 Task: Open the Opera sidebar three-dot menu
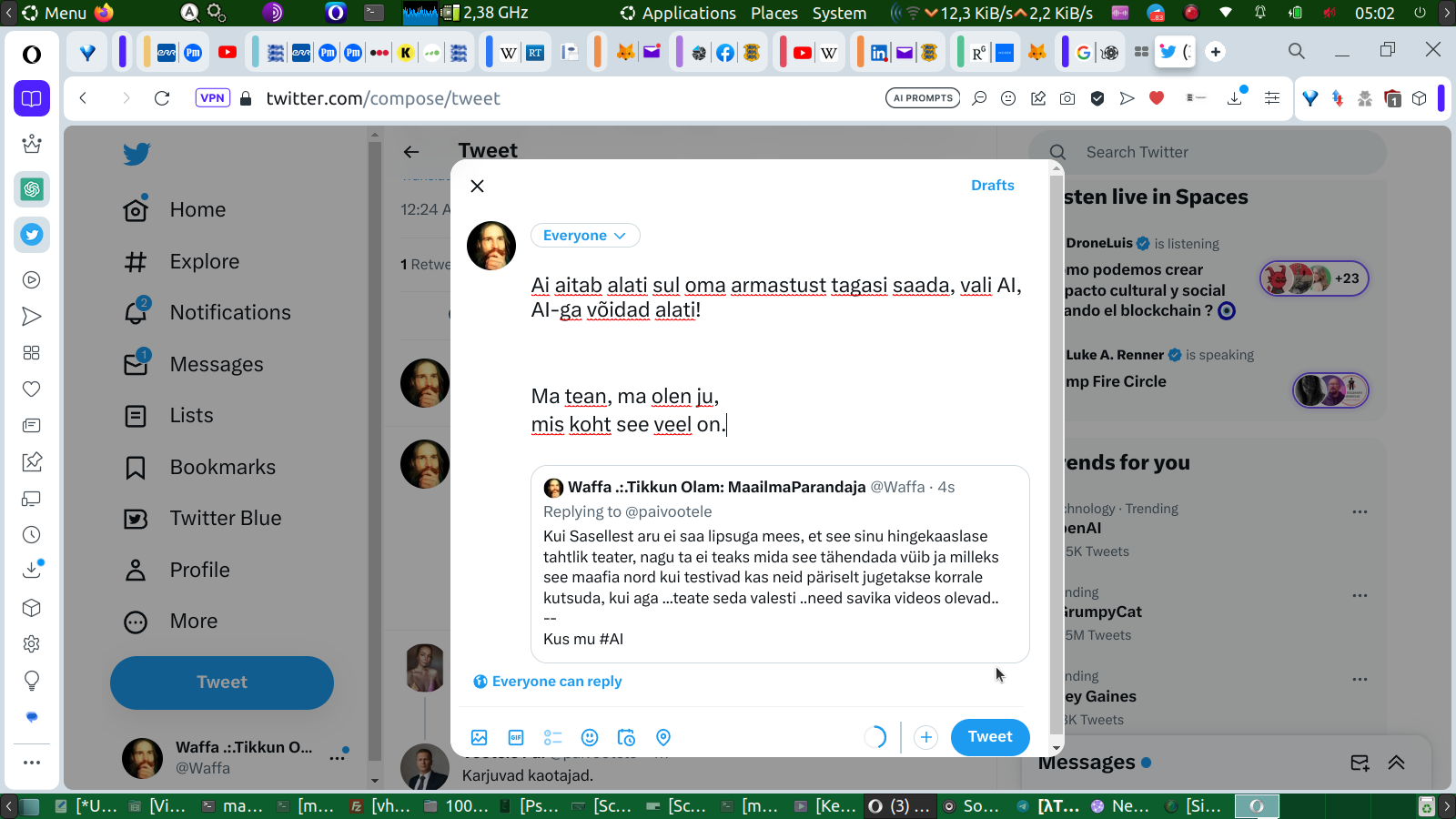click(32, 763)
